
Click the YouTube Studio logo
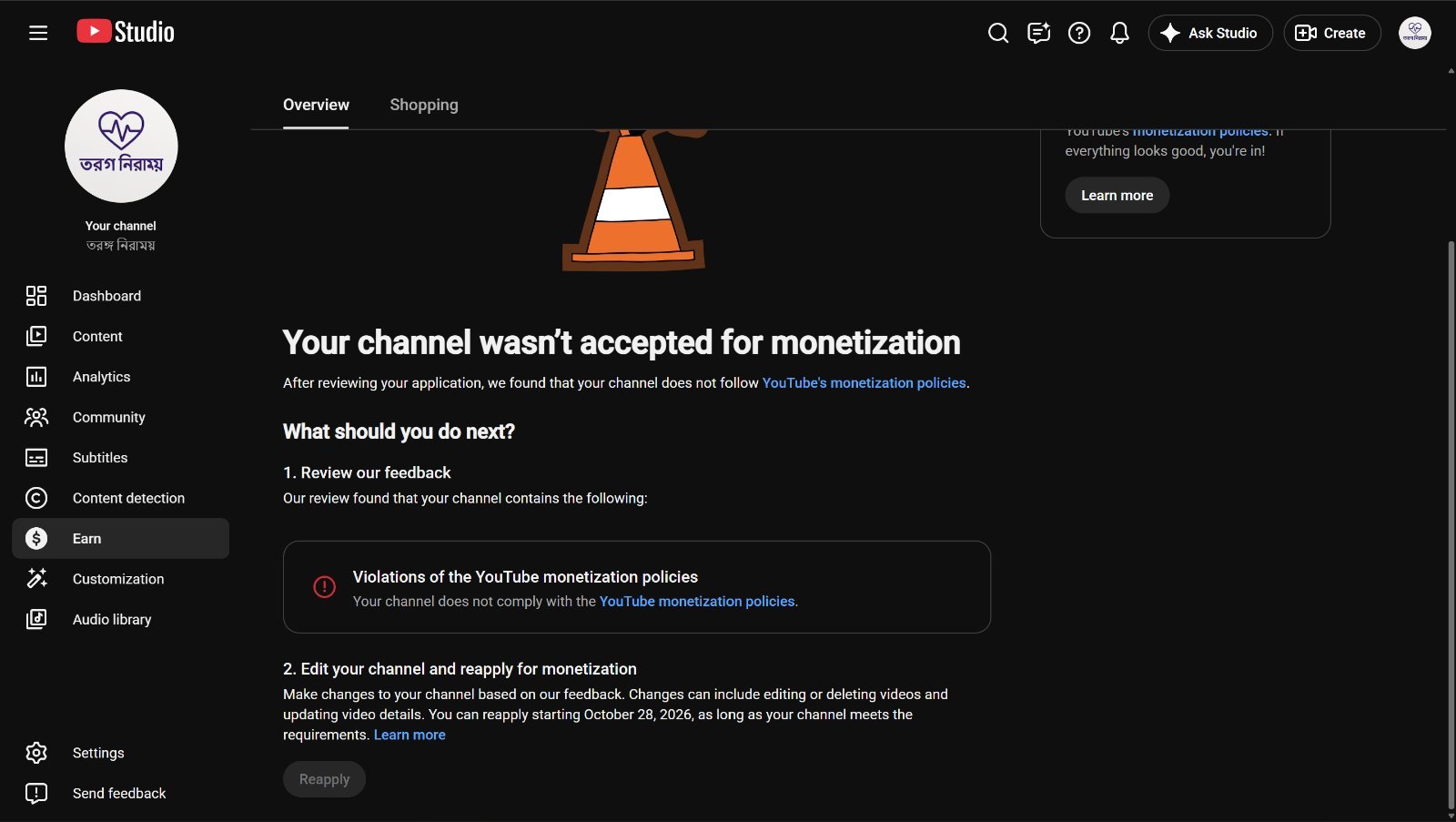(x=126, y=32)
